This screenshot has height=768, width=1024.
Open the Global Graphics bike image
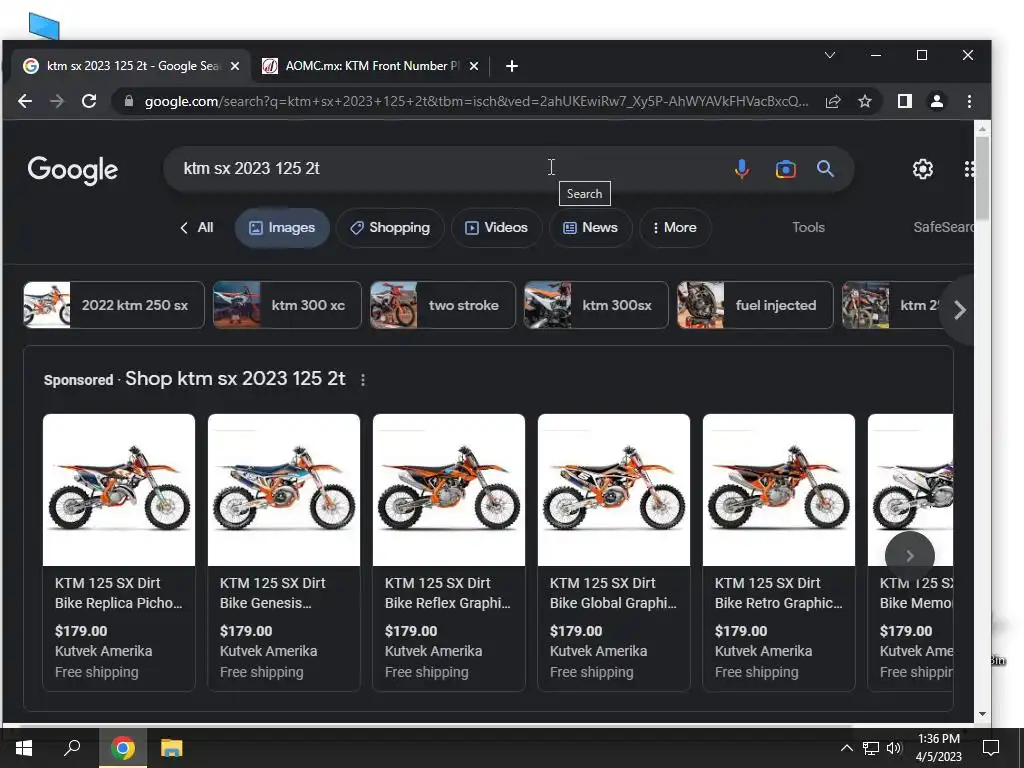click(614, 490)
